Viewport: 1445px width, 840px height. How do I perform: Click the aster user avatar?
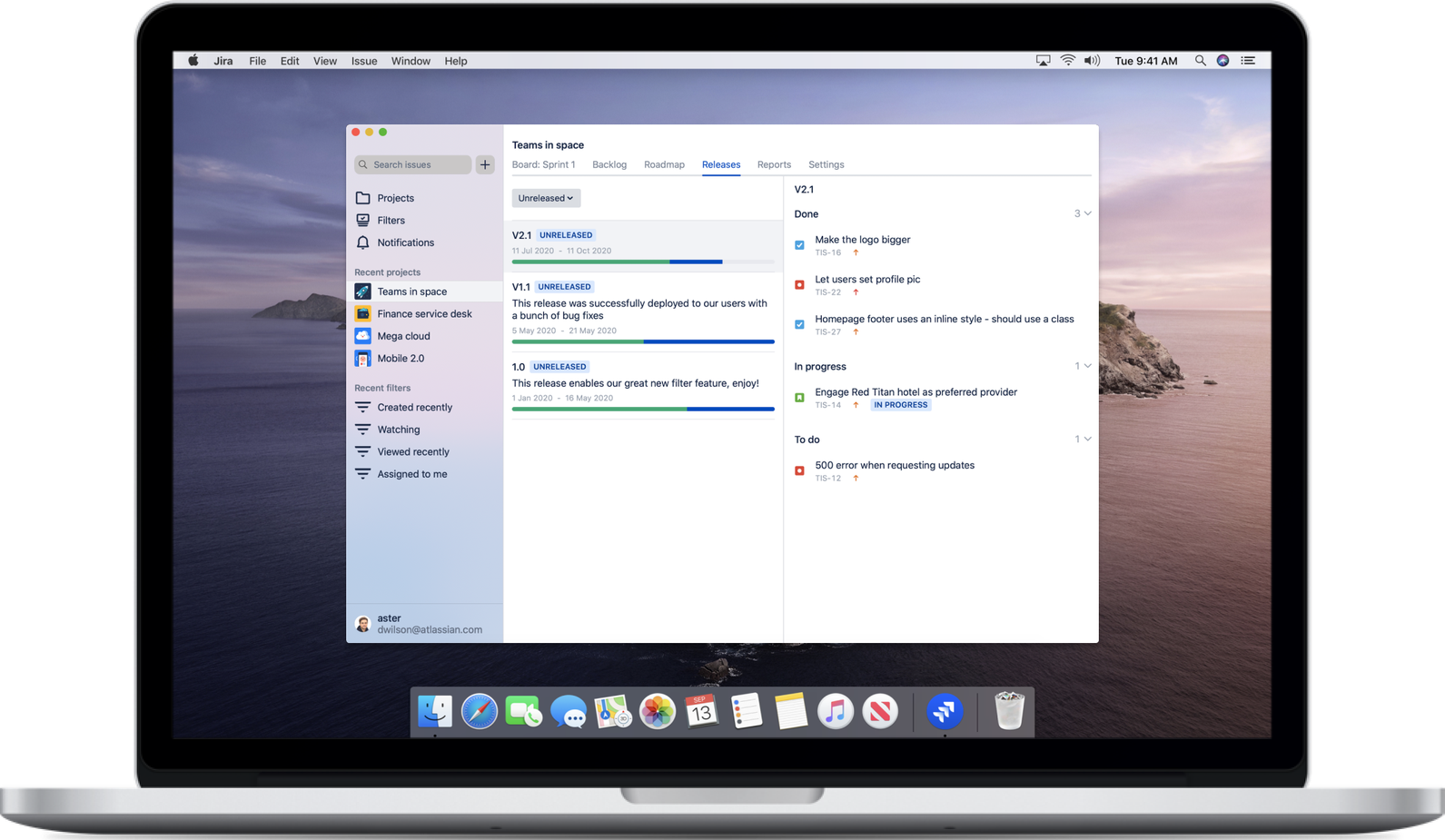pos(363,624)
